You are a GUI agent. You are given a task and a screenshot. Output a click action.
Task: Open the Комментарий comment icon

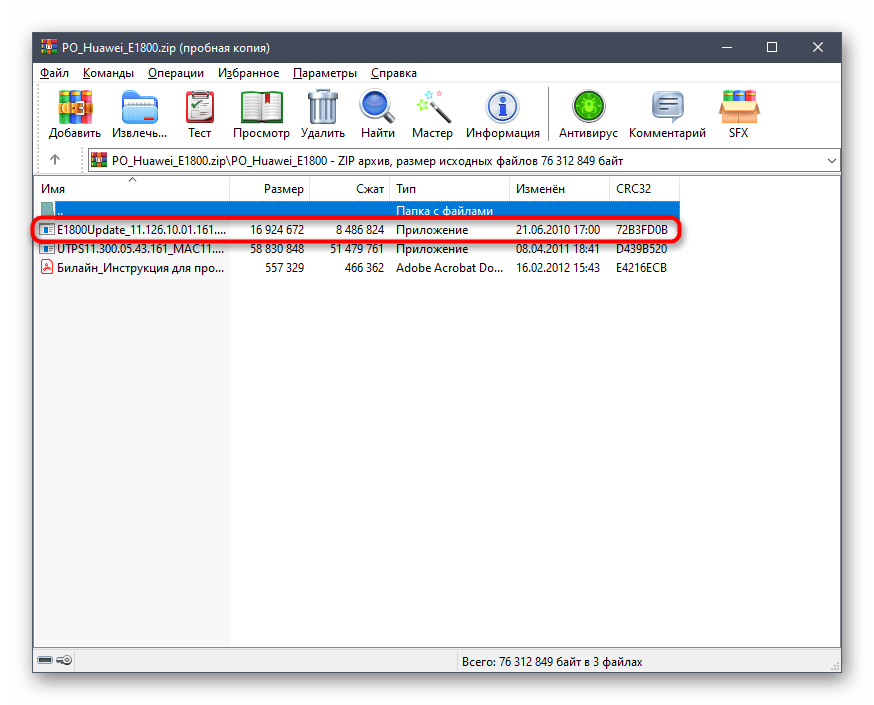coord(668,107)
